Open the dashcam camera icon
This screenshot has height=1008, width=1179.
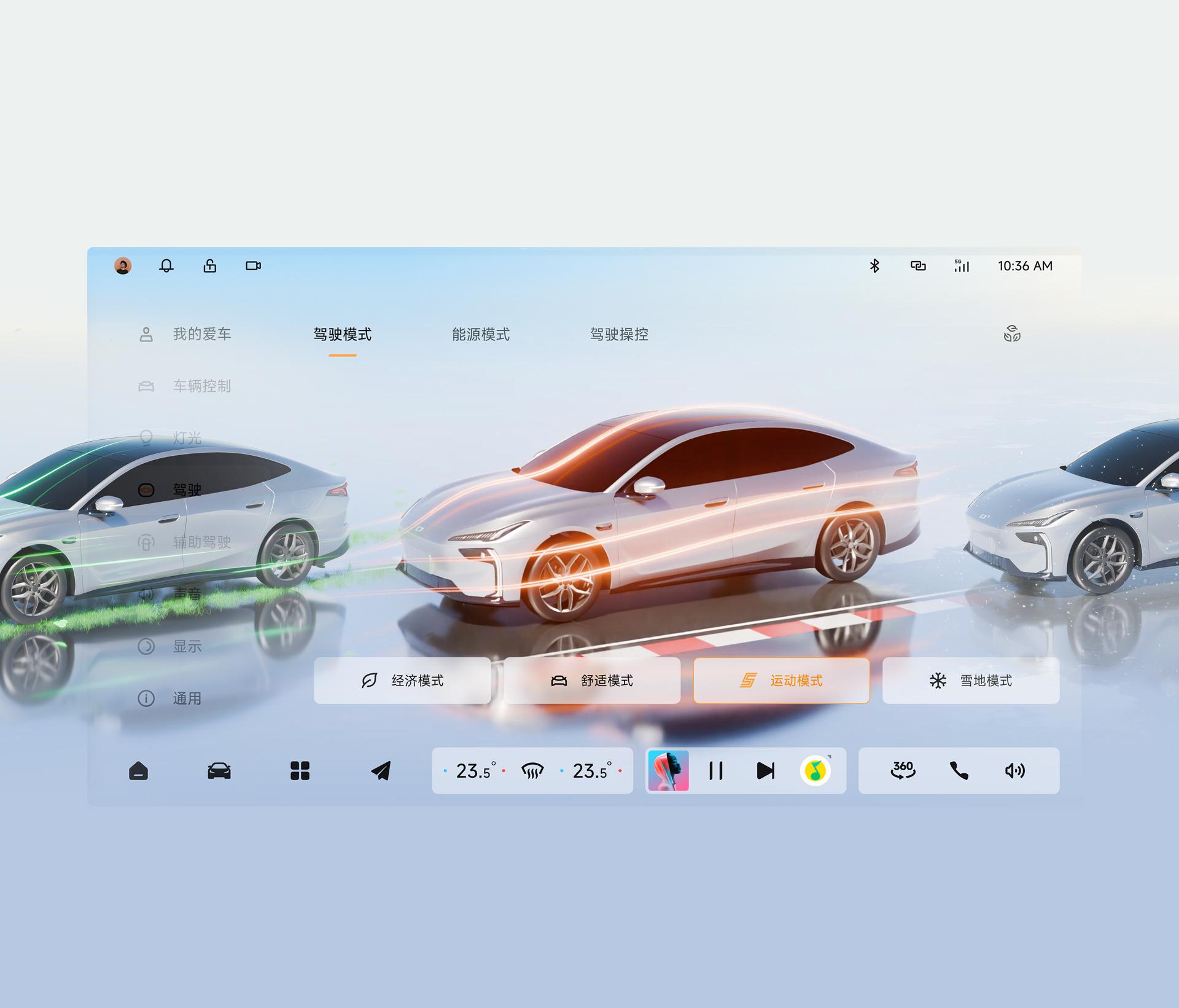point(253,266)
